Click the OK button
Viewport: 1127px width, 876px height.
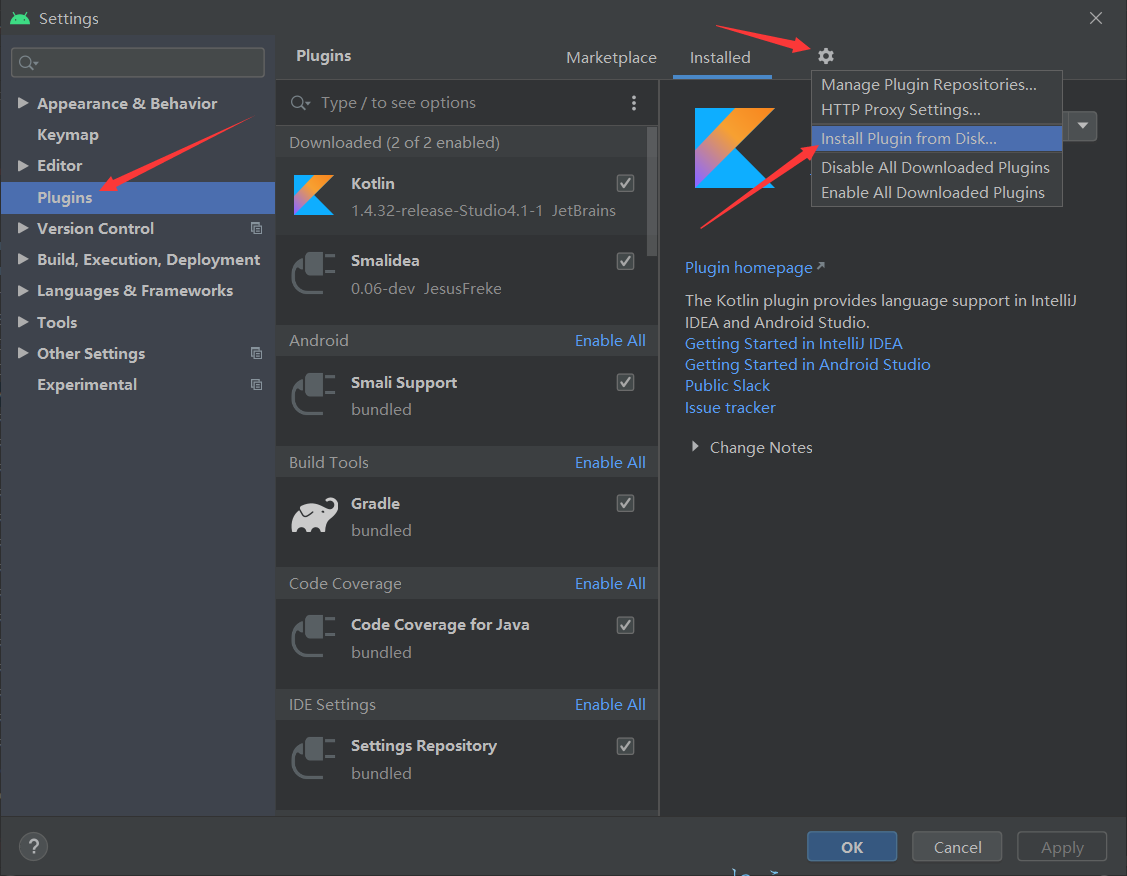click(852, 847)
